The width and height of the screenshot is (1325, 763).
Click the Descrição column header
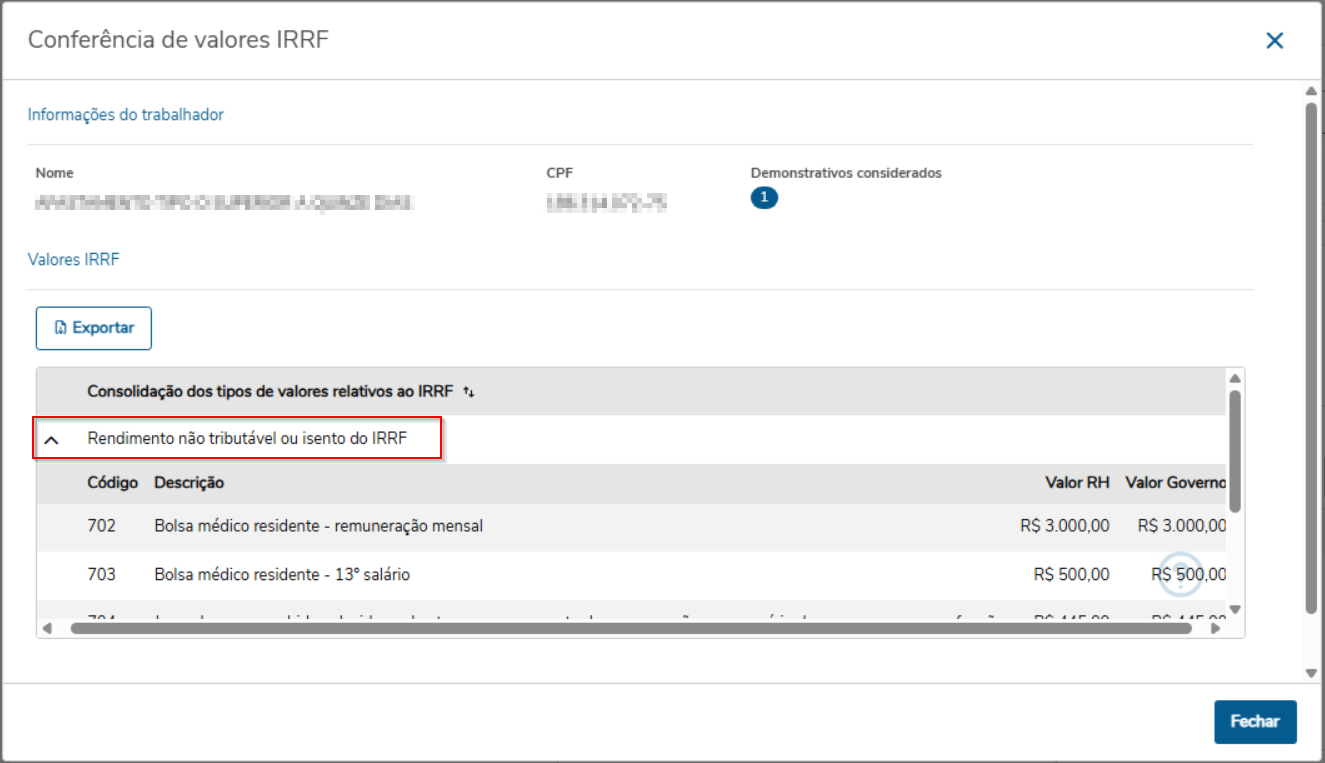[189, 483]
